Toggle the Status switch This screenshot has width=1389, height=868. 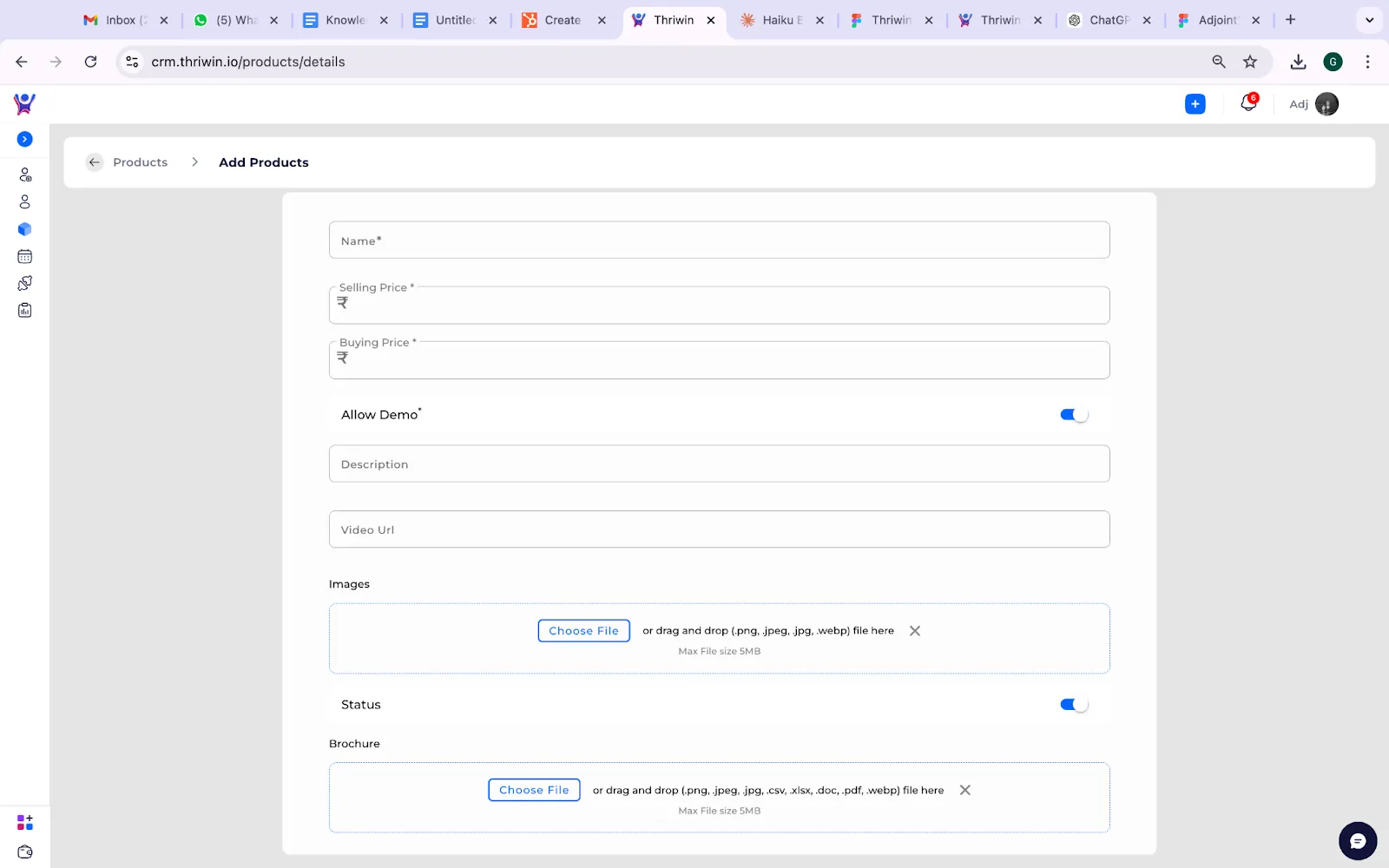coord(1074,705)
